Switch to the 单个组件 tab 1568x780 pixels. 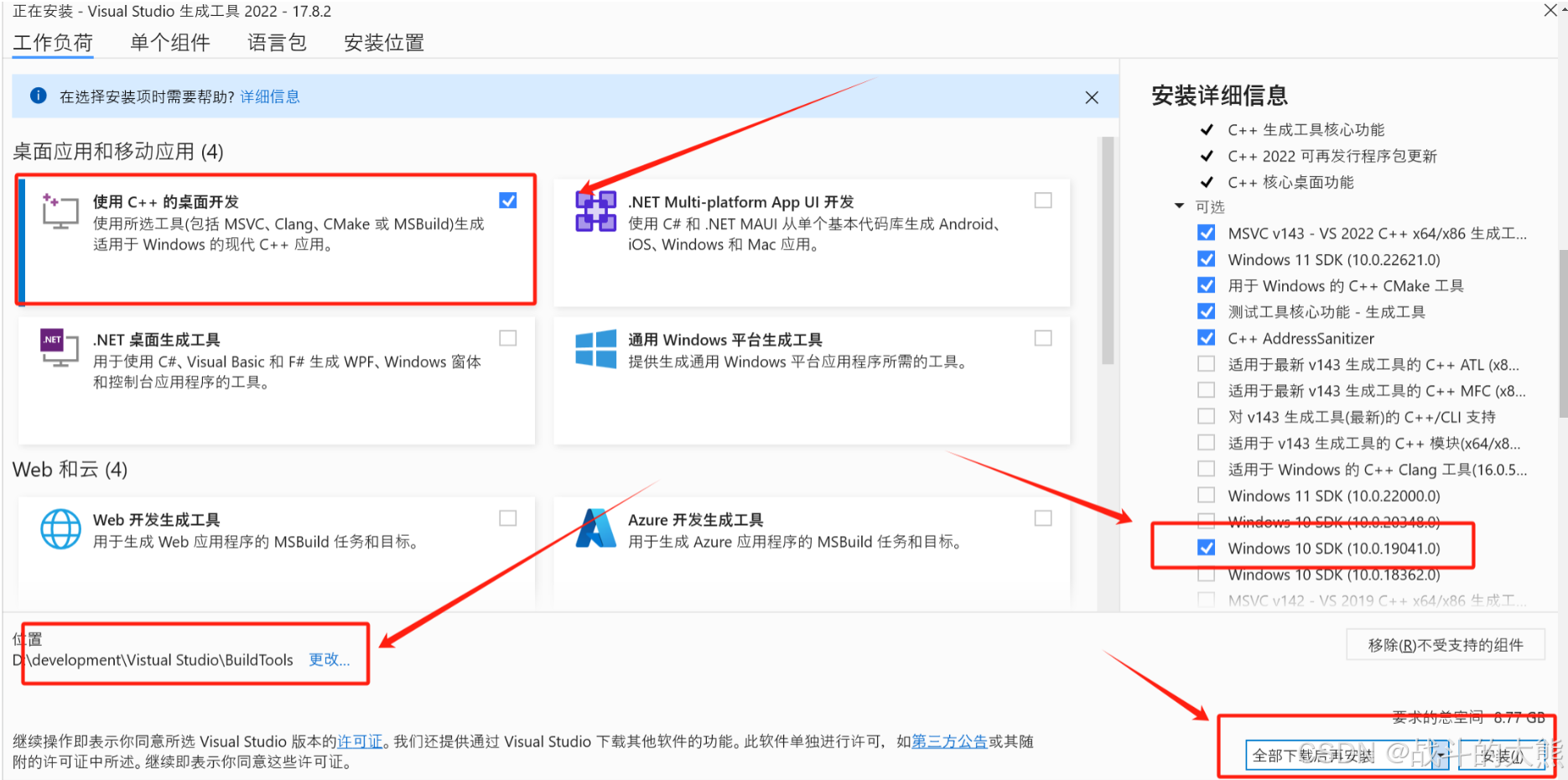point(169,42)
